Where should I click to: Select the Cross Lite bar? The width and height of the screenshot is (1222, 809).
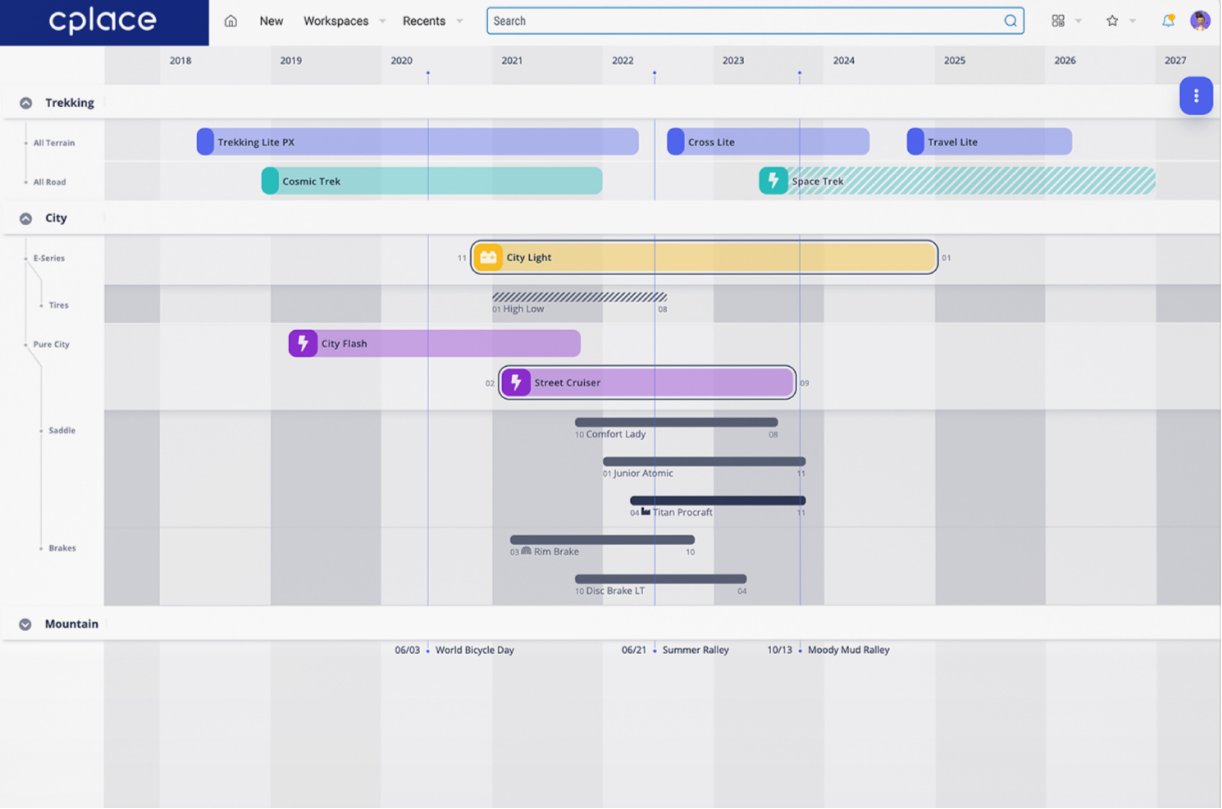[x=768, y=142]
